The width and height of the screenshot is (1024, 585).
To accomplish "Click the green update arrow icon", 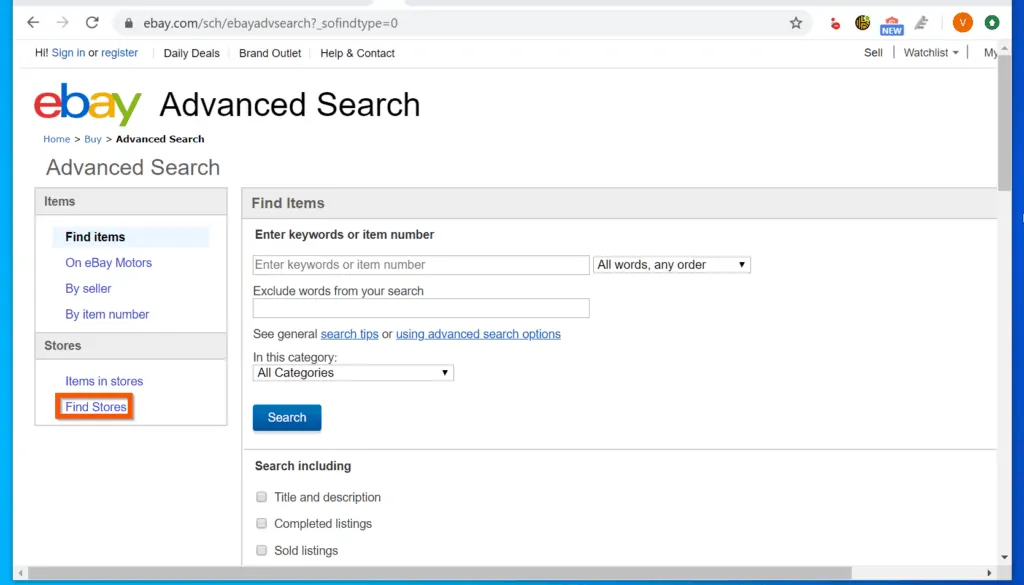I will (x=991, y=23).
